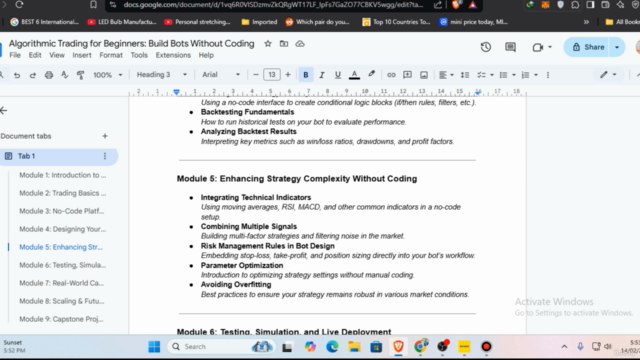Viewport: 640px width, 360px height.
Task: Jump to Module 1: Introduction outline
Action: (x=62, y=175)
